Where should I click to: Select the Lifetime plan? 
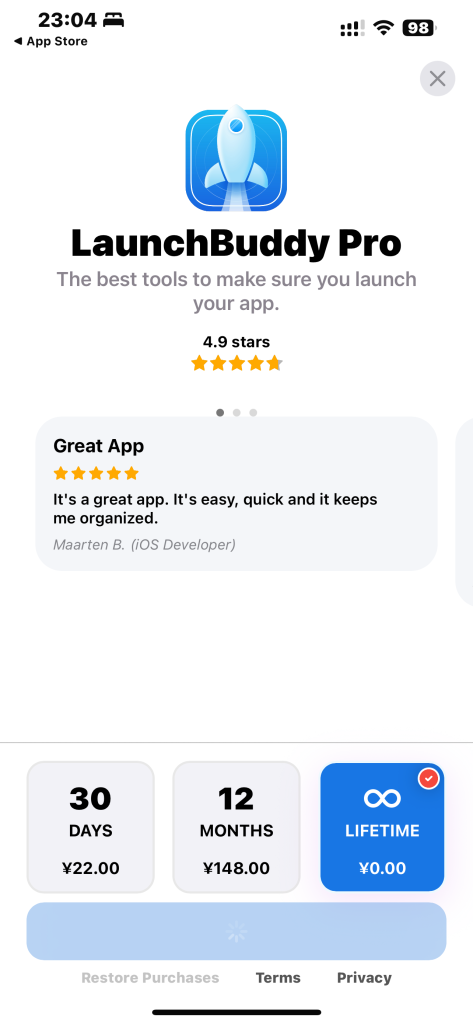click(x=382, y=827)
